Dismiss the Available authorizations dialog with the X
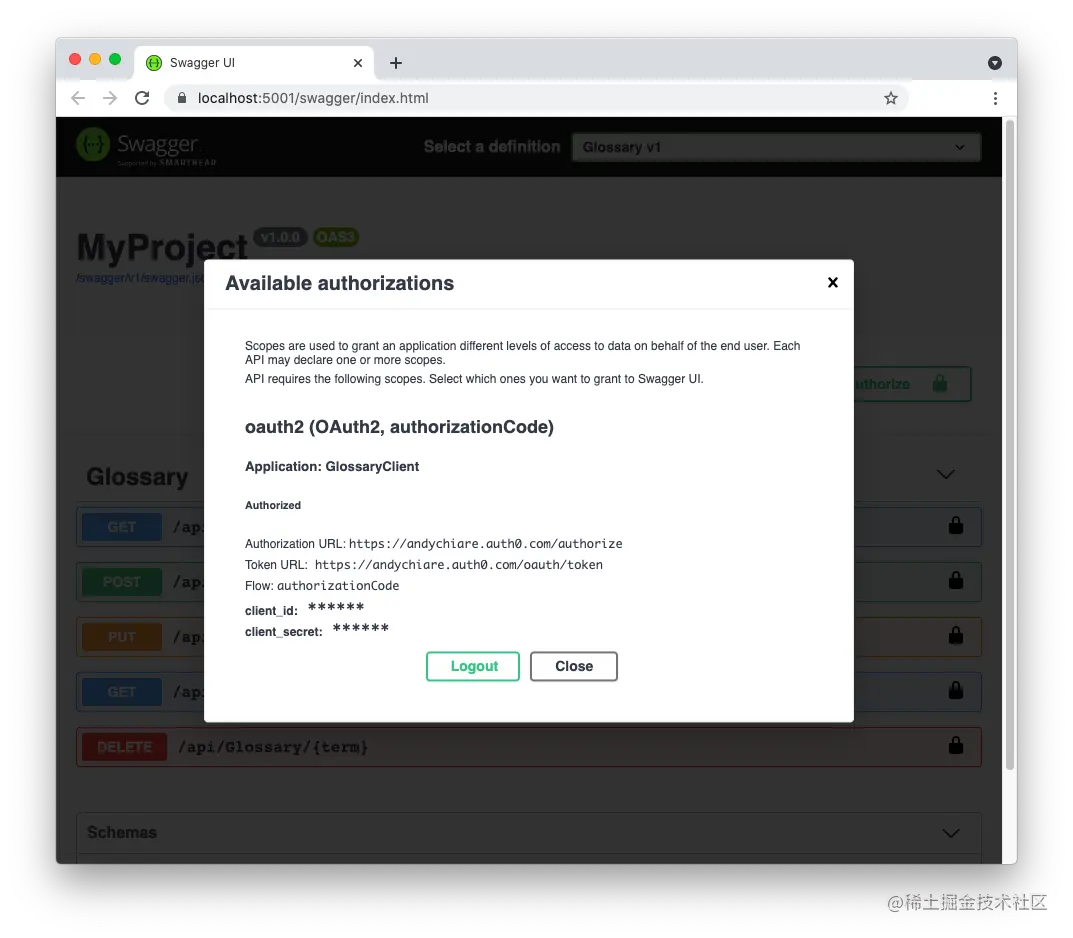This screenshot has height=938, width=1073. click(x=833, y=282)
